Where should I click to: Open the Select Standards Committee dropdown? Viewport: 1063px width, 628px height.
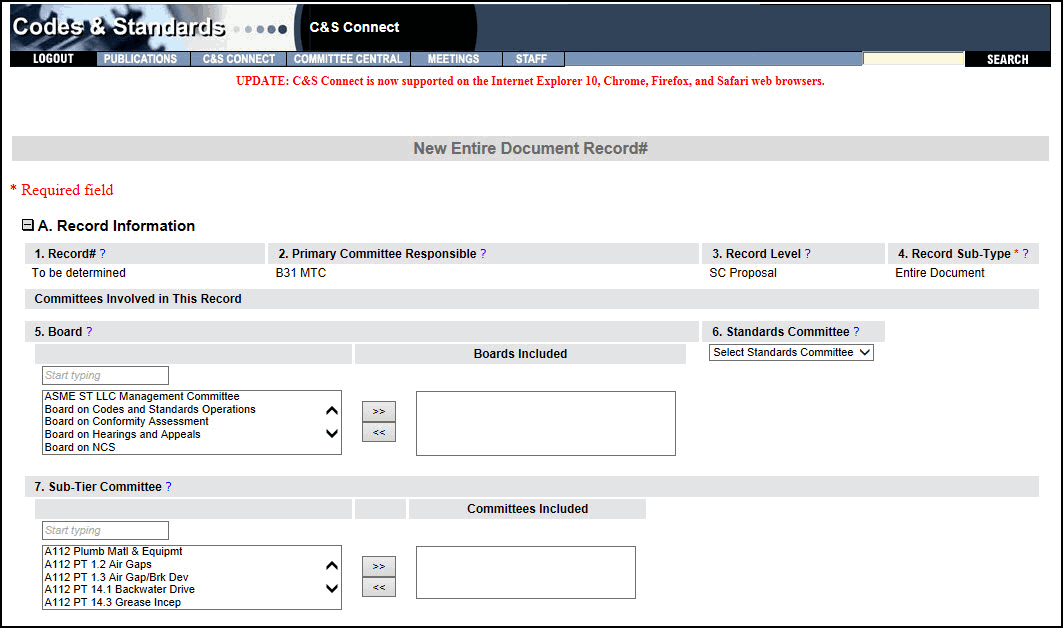pos(791,352)
